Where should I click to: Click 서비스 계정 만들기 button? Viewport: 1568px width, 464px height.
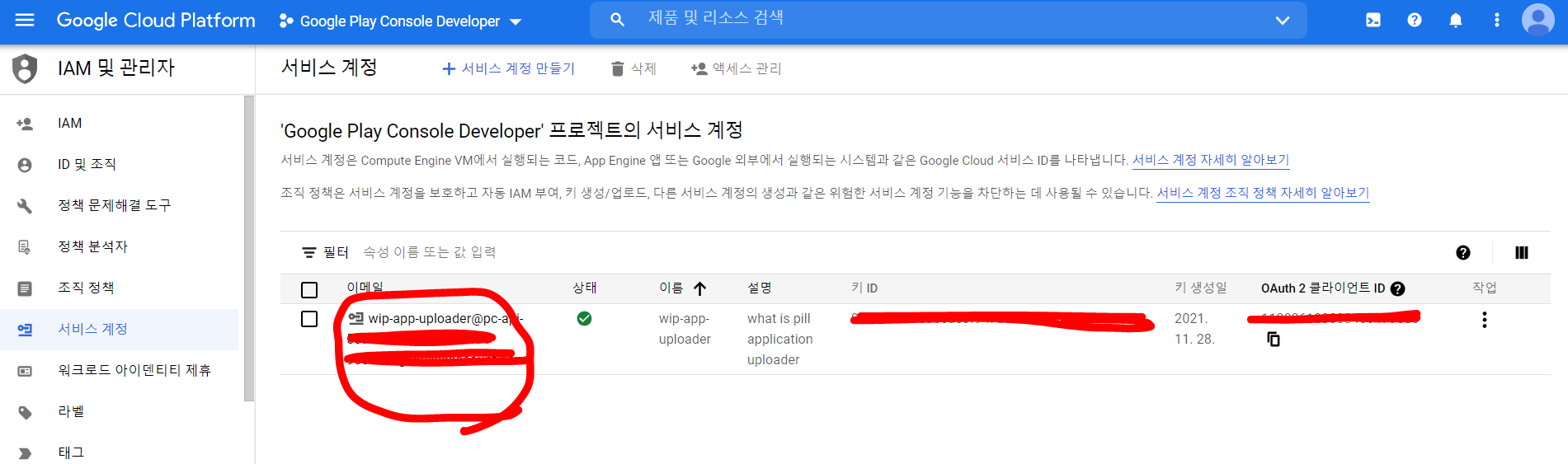(508, 68)
